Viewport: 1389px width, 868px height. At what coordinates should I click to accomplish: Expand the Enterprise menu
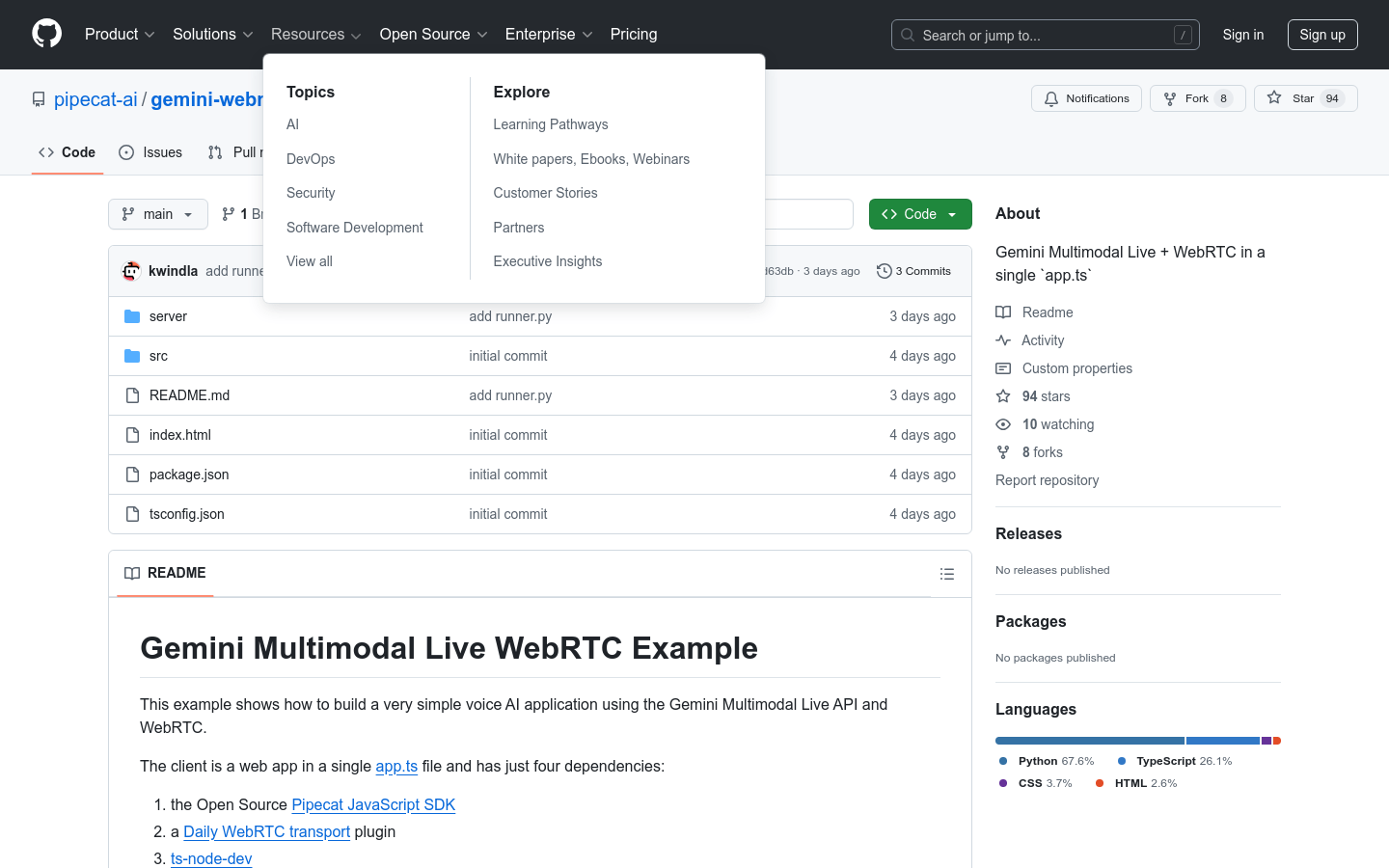(x=549, y=34)
